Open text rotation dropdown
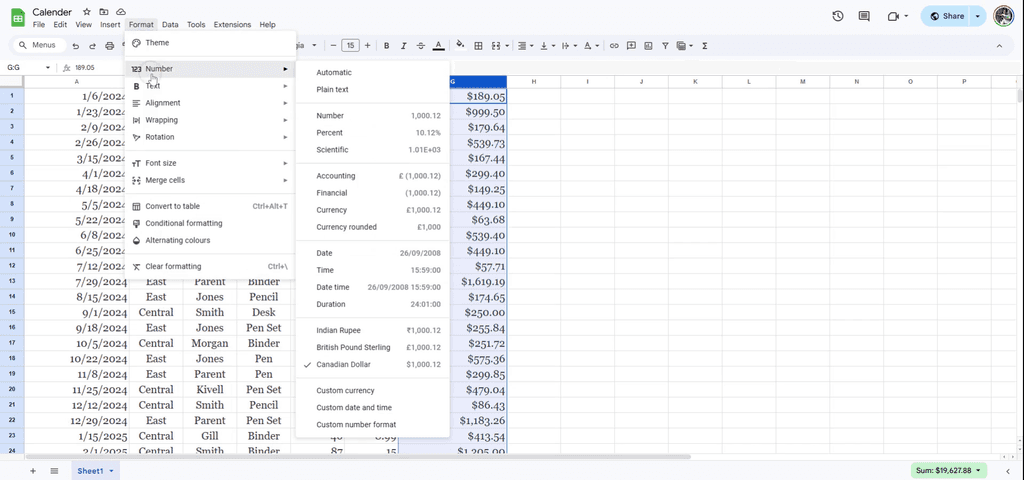 pyautogui.click(x=591, y=46)
